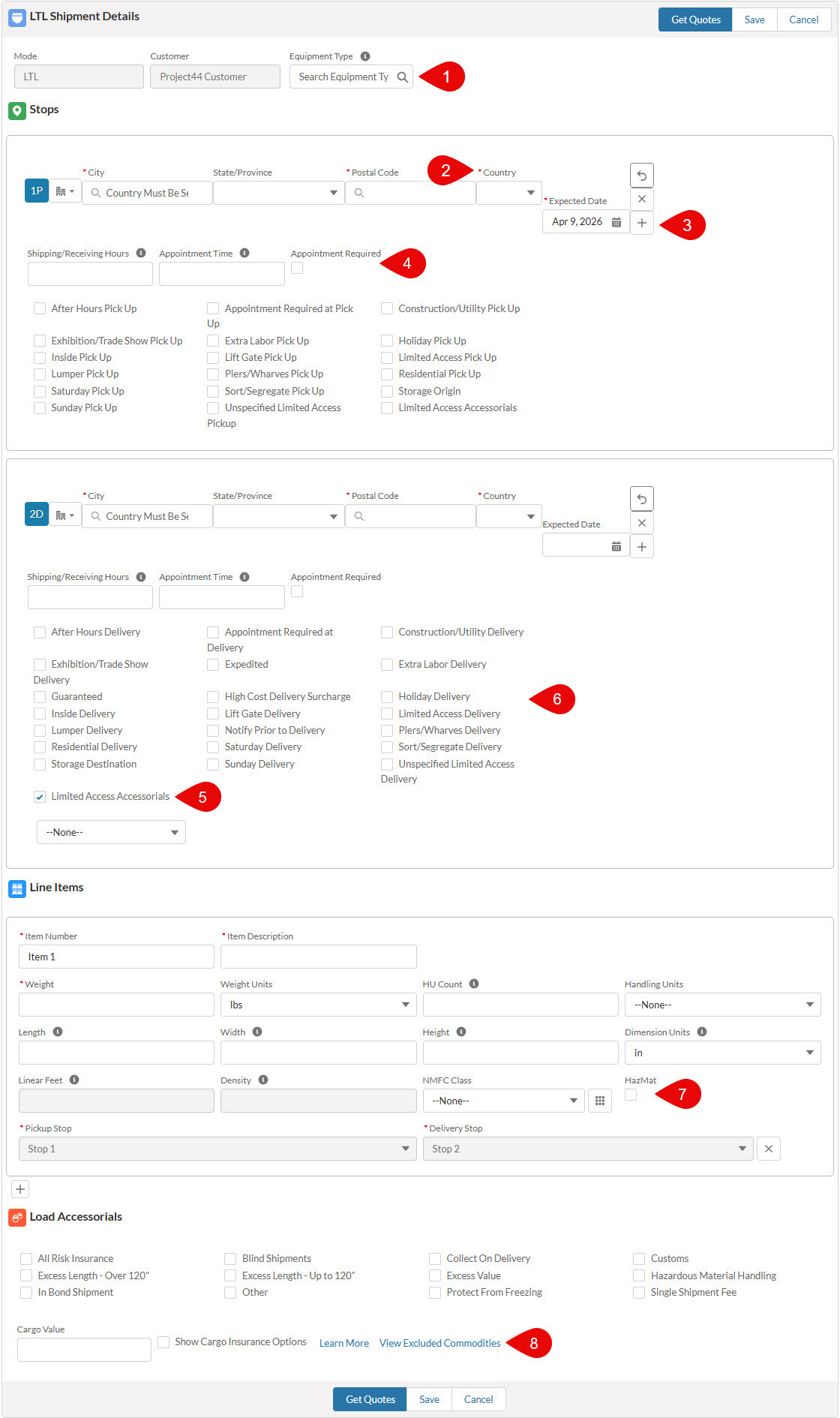The width and height of the screenshot is (840, 1418).
Task: Click the top Save button
Action: 754,20
